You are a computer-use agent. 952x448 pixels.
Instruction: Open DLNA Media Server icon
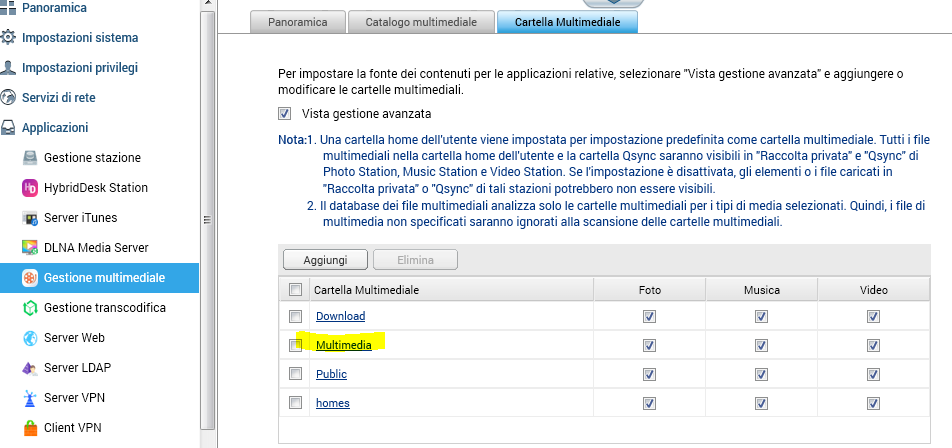tap(30, 248)
